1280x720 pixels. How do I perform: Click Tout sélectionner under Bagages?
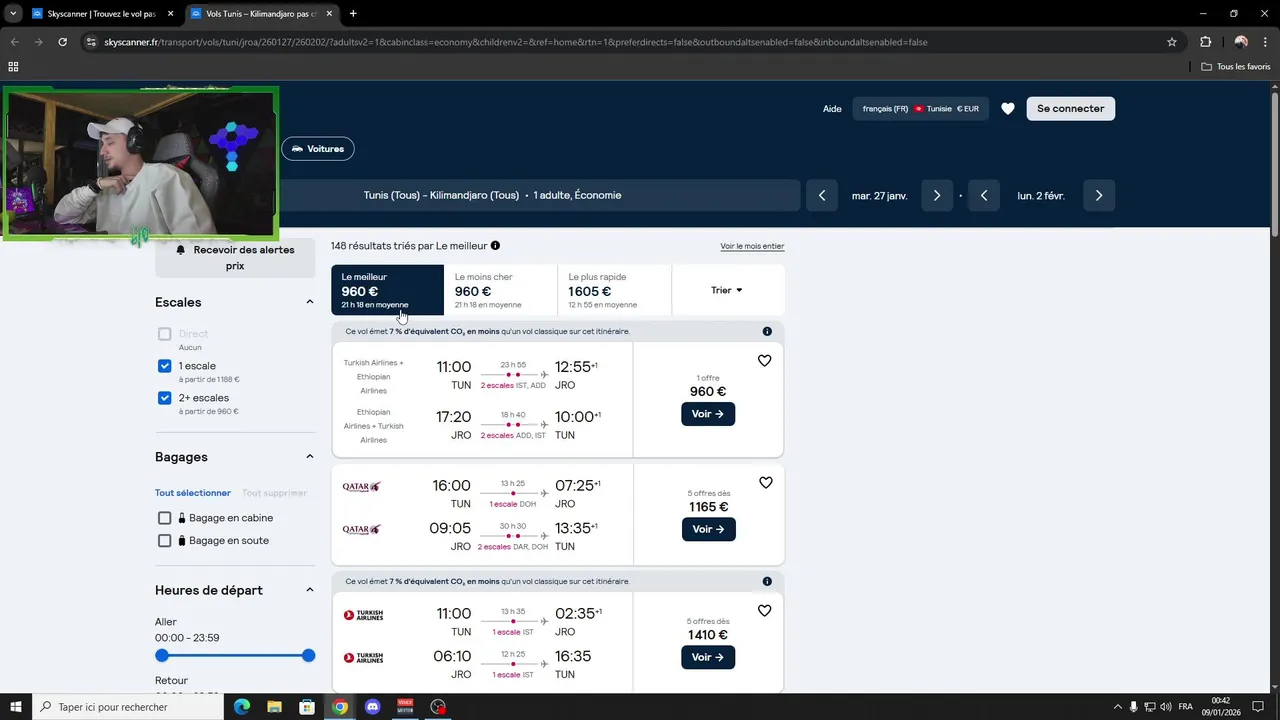pyautogui.click(x=193, y=493)
